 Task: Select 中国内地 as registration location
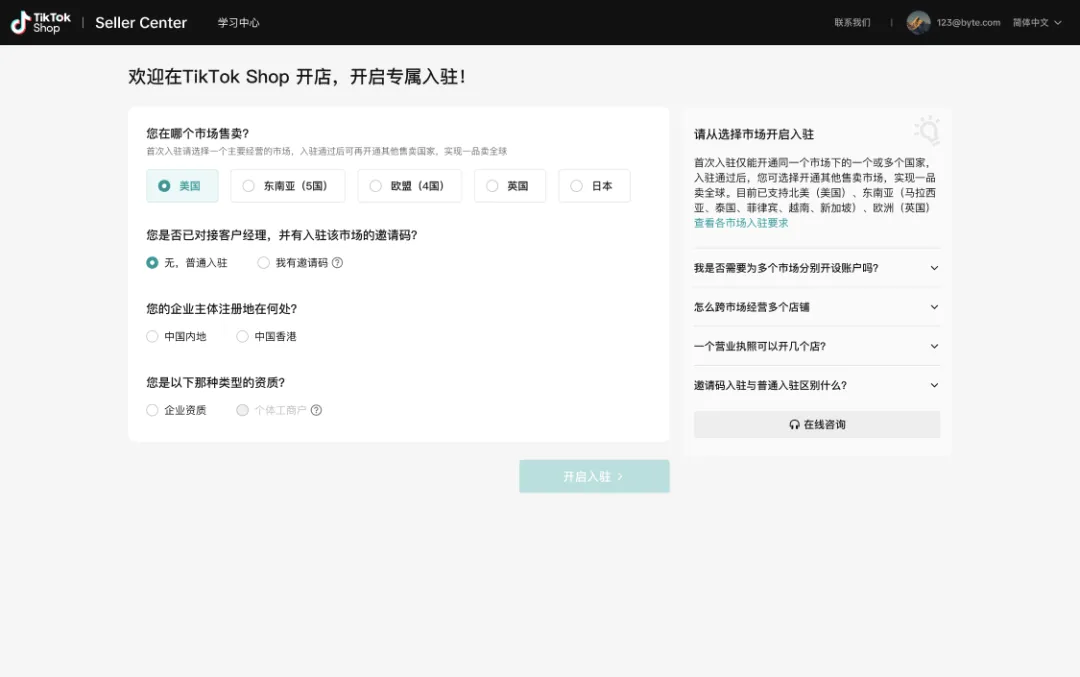click(176, 336)
